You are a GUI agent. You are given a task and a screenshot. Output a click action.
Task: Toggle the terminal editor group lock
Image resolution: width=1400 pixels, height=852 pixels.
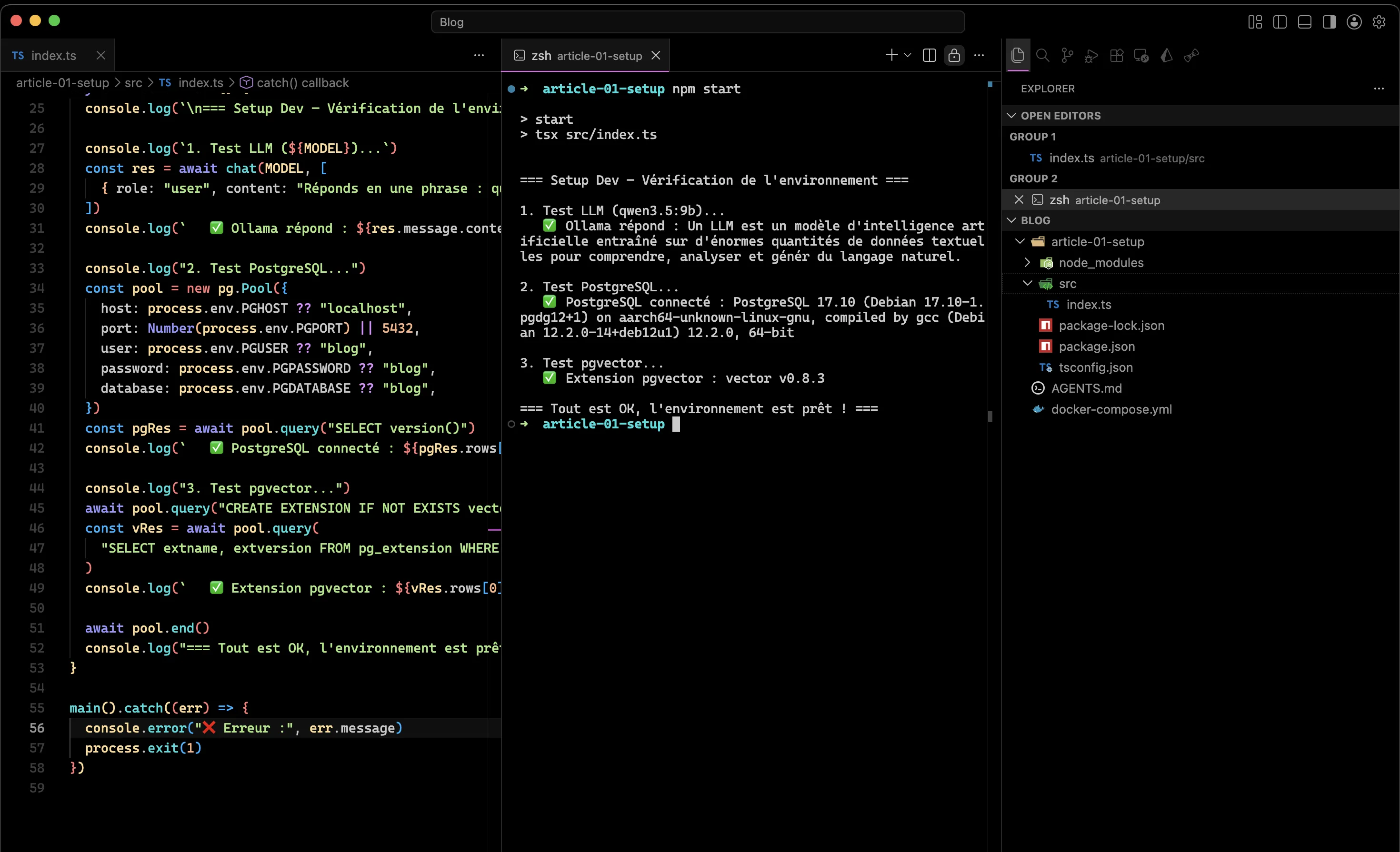954,55
